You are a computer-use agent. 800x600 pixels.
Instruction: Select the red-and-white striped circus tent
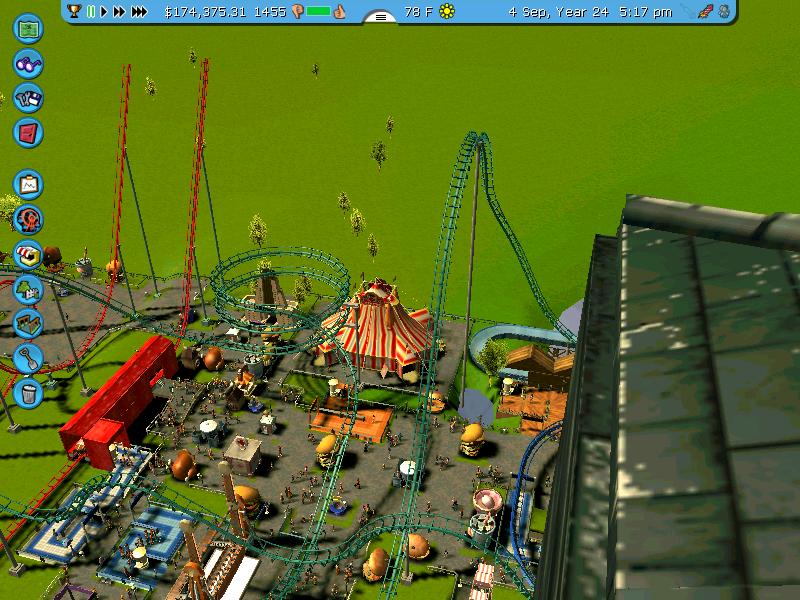pyautogui.click(x=377, y=327)
